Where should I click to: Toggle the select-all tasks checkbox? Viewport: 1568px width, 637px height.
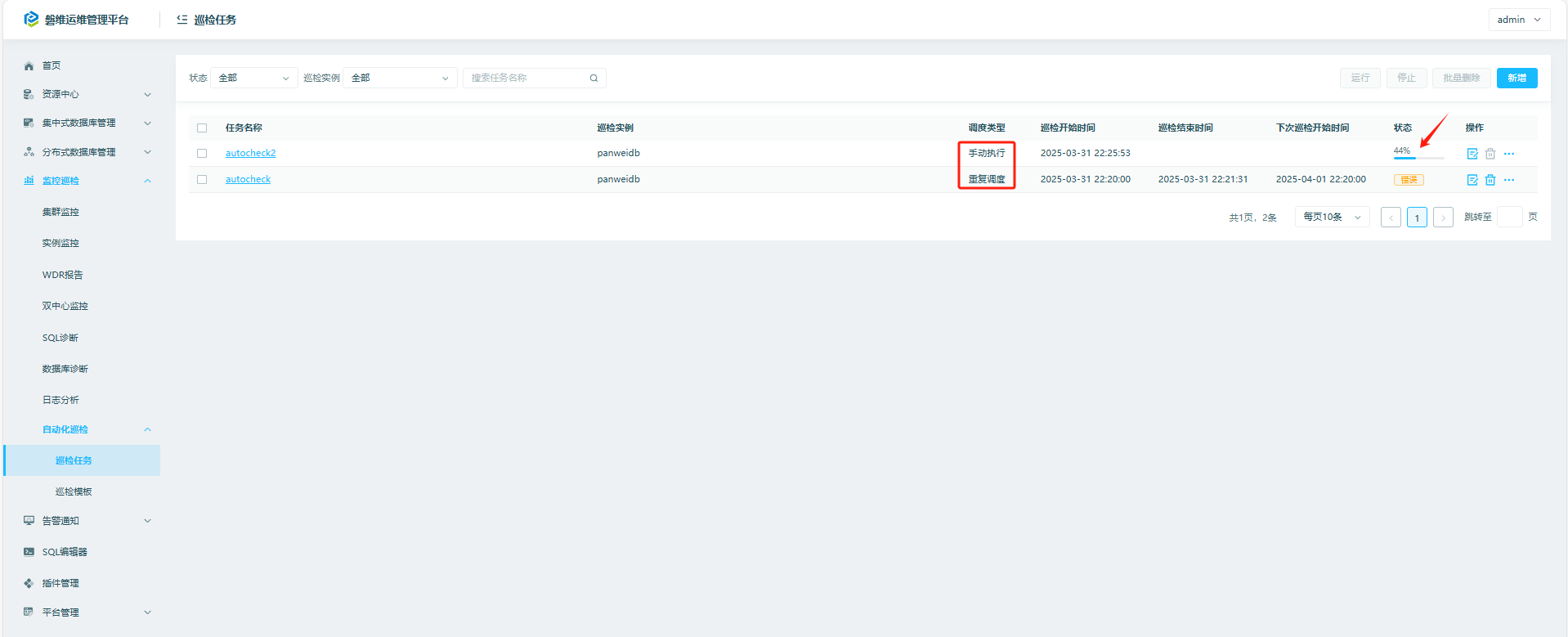pos(202,128)
